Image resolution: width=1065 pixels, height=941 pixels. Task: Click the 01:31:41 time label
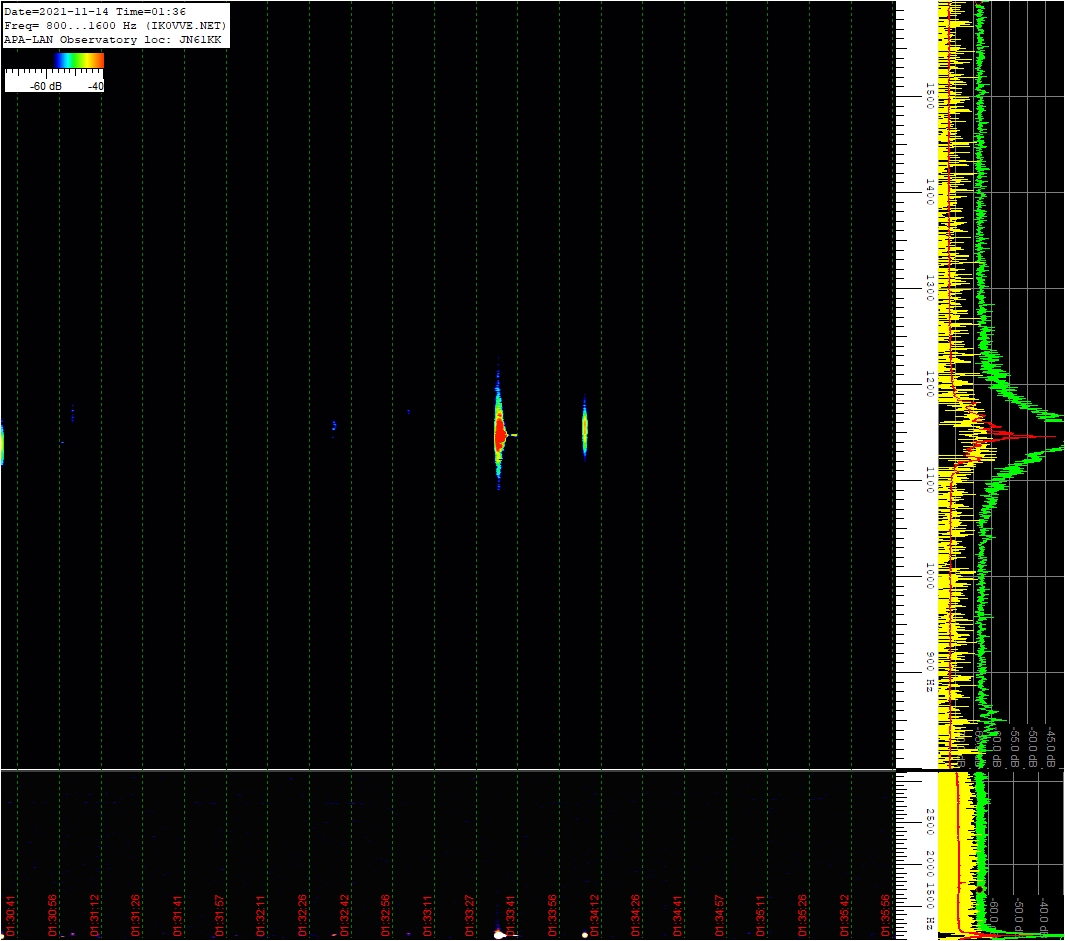click(177, 915)
